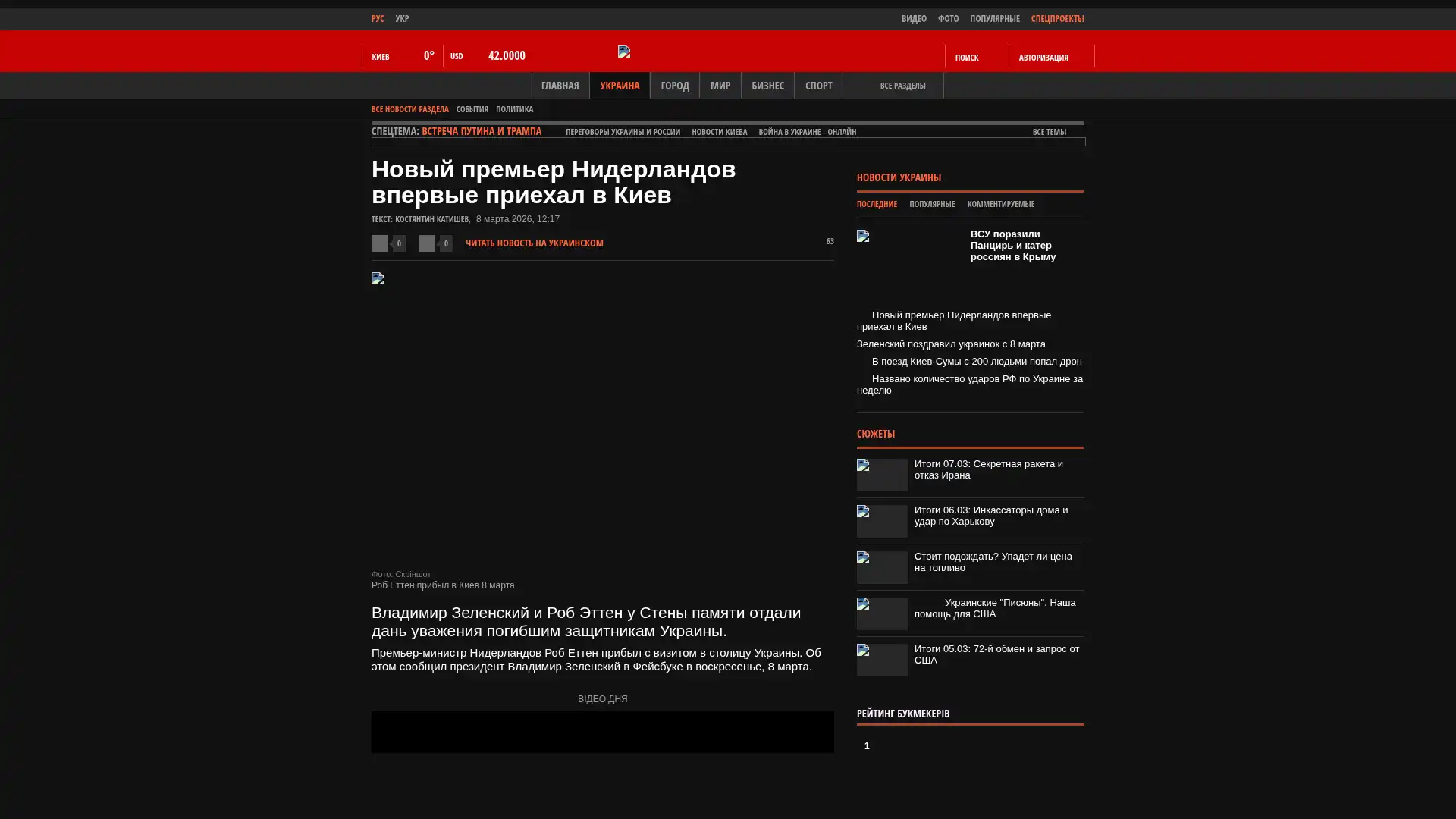Click thumbnail next to 'Украинские Писюны' story
This screenshot has height=819, width=1456.
click(x=882, y=613)
